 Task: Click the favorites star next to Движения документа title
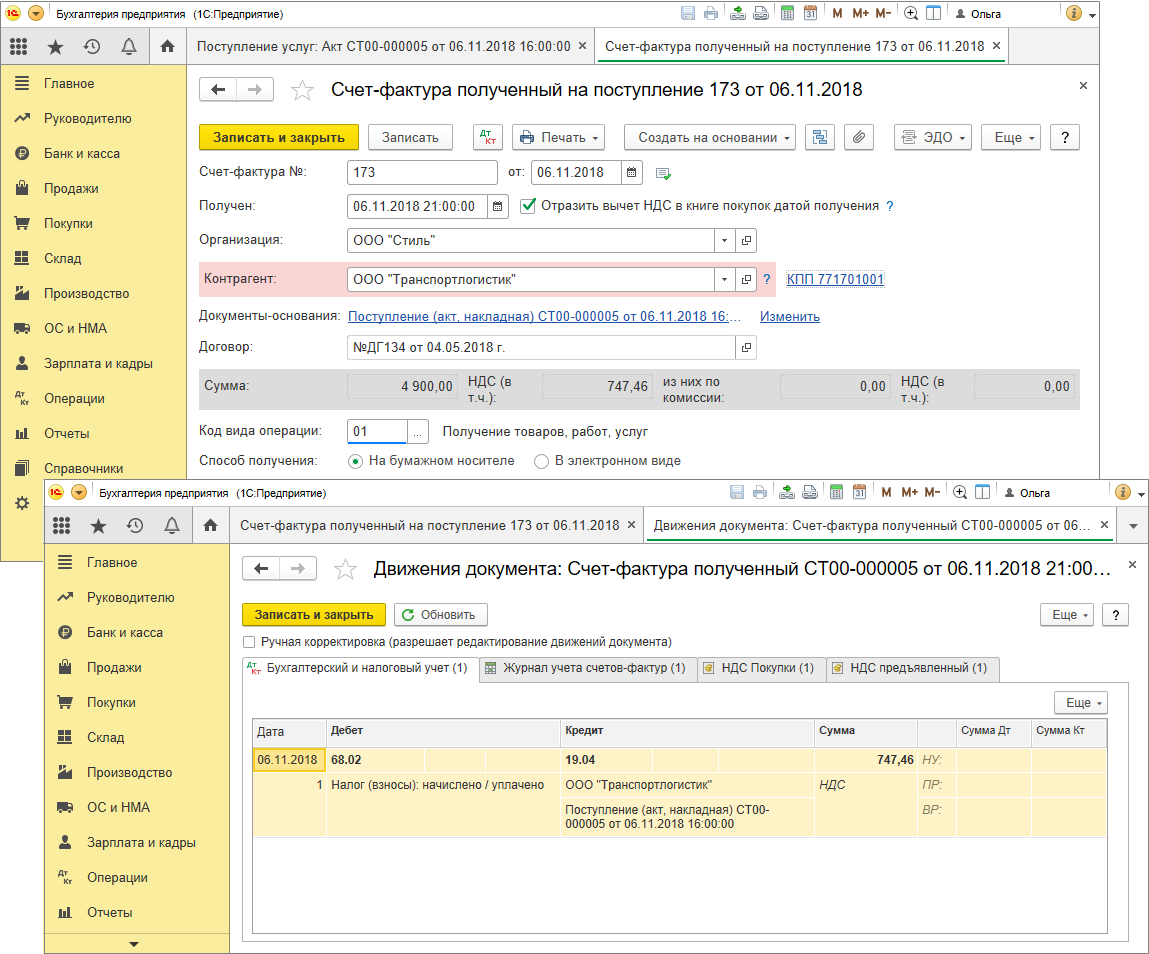pyautogui.click(x=345, y=569)
